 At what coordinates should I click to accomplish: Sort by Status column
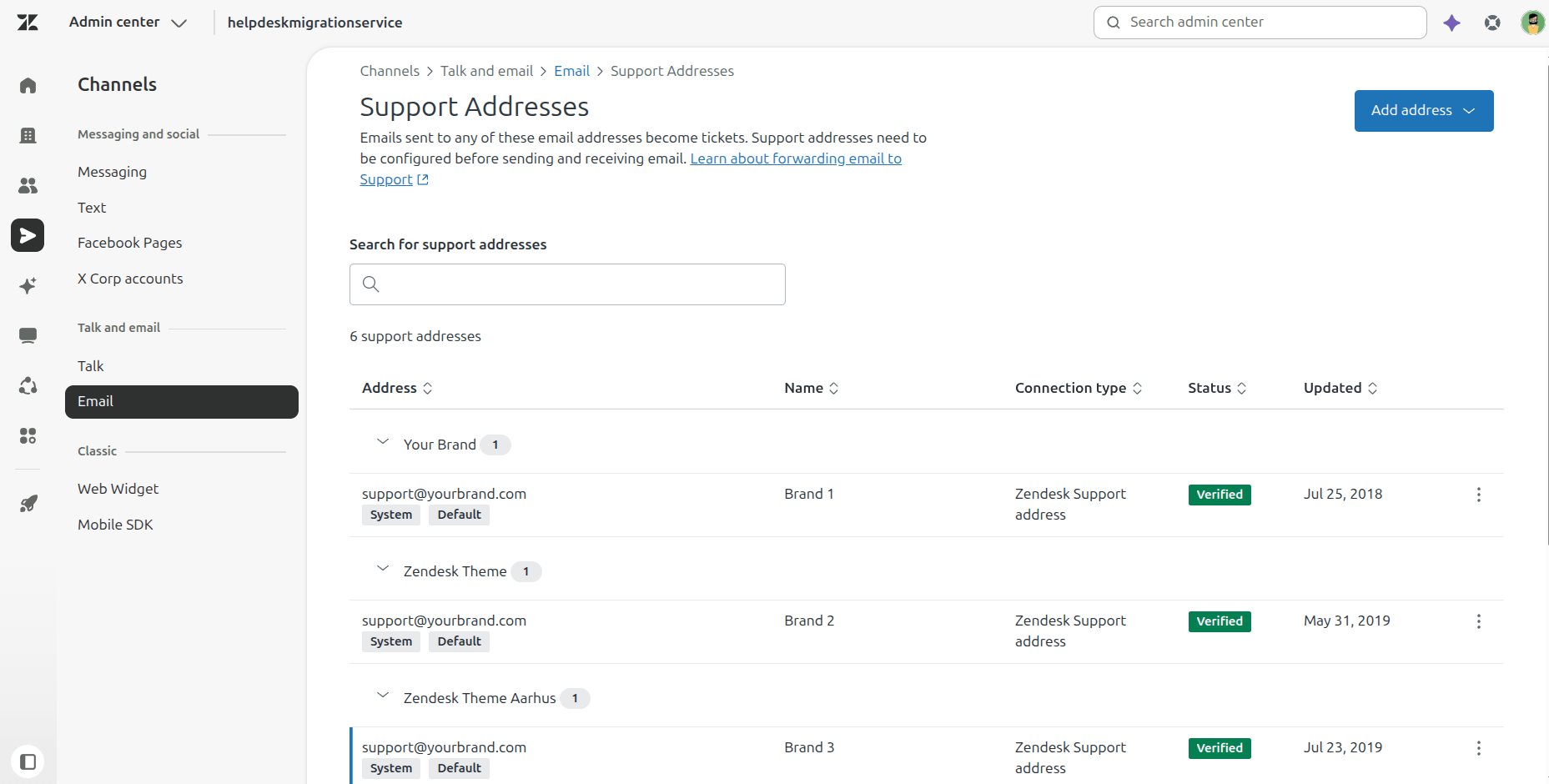(1217, 388)
